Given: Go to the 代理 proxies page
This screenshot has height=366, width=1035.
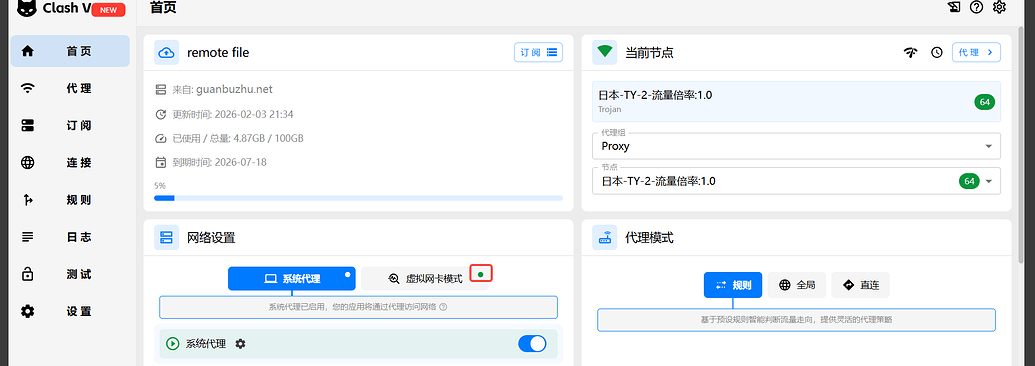Looking at the screenshot, I should point(70,88).
